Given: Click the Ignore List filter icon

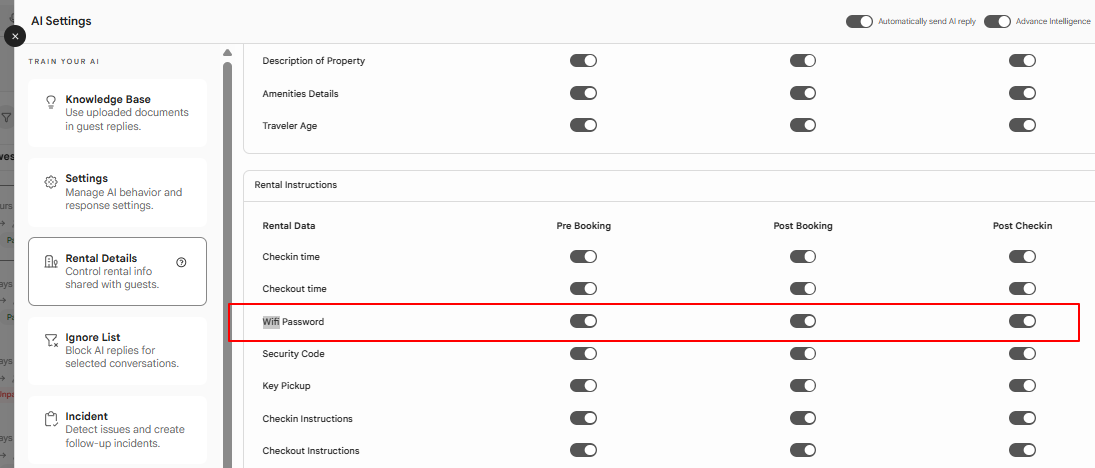Looking at the screenshot, I should tap(50, 340).
